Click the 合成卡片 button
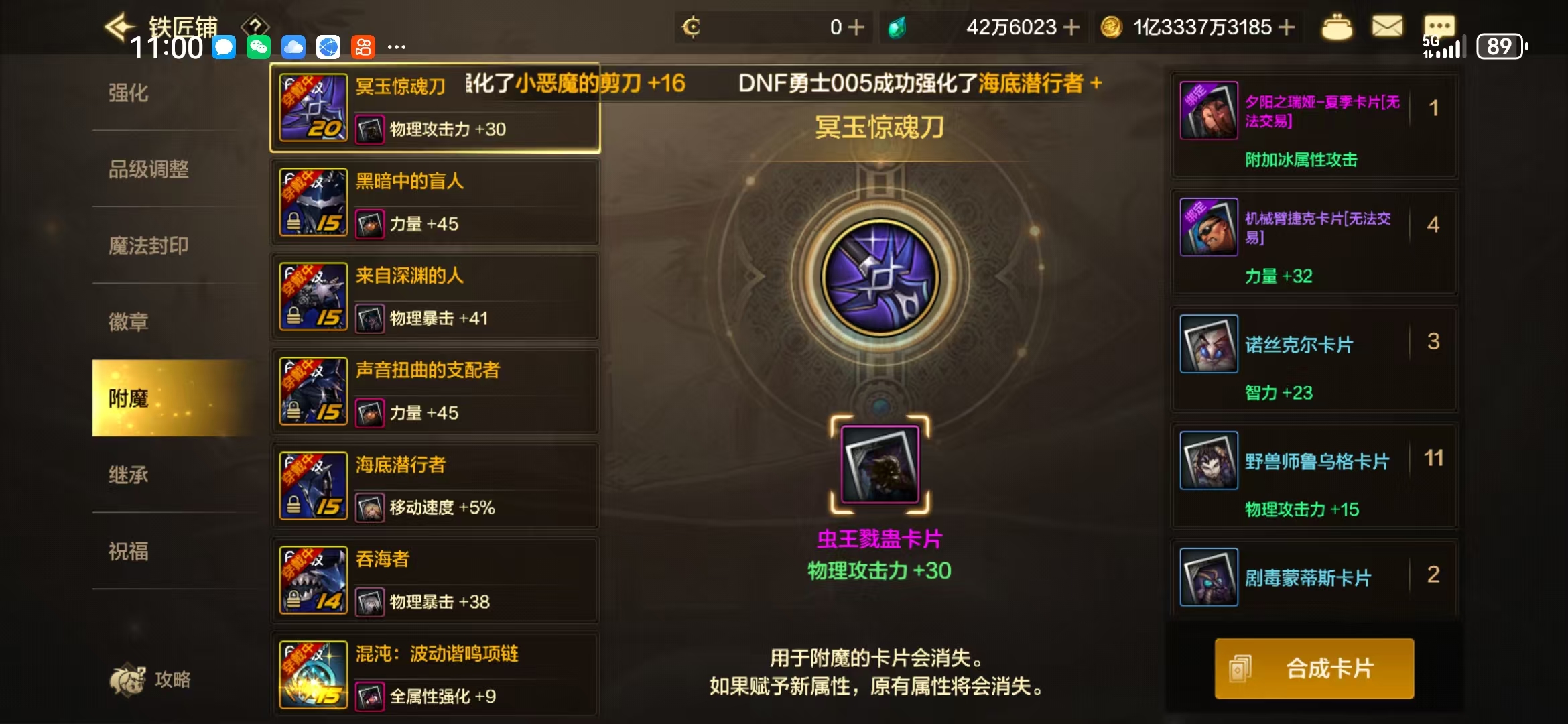Screen dimensions: 1568x724 [x=1314, y=668]
